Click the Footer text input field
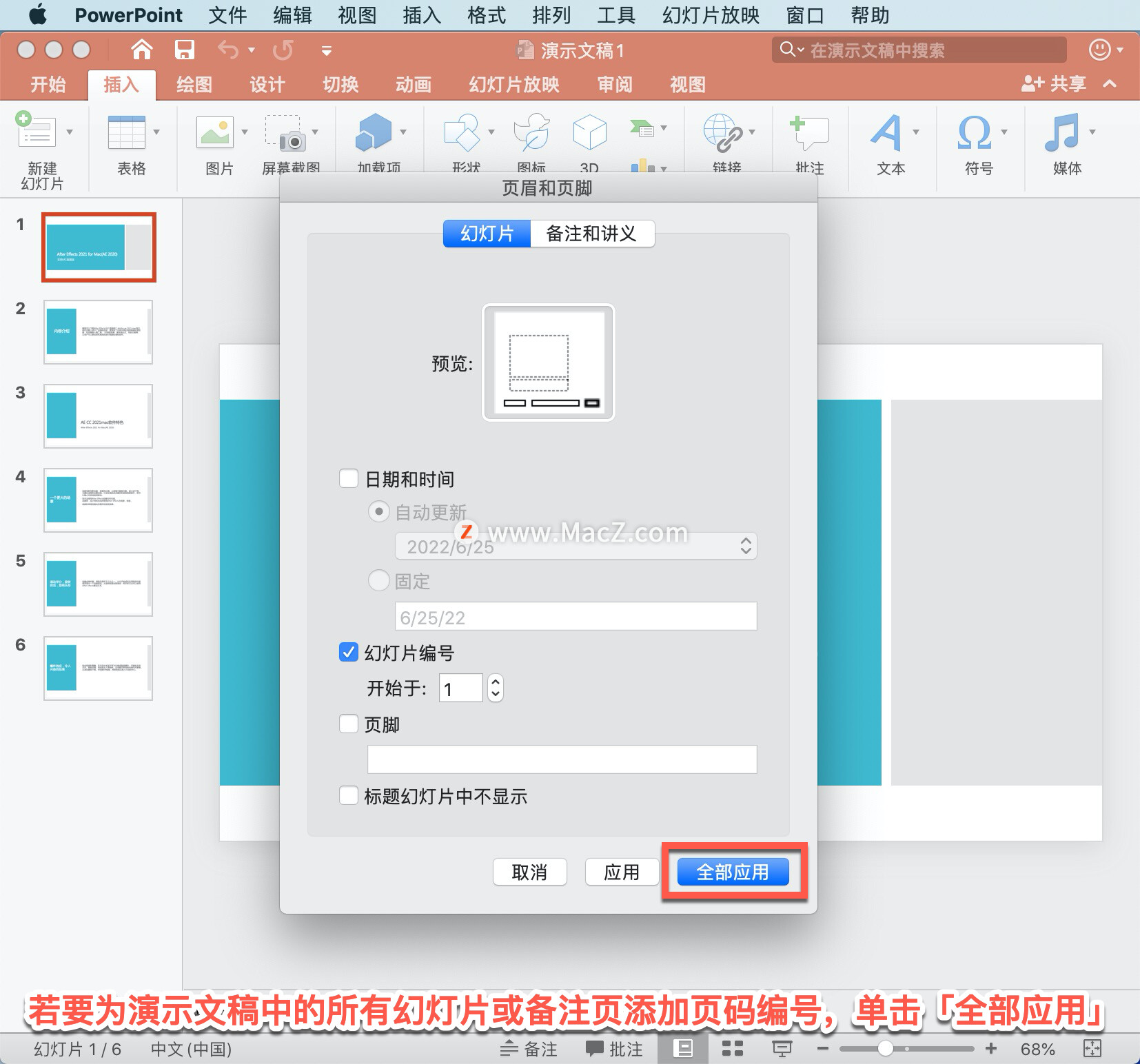1140x1064 pixels. pyautogui.click(x=562, y=759)
